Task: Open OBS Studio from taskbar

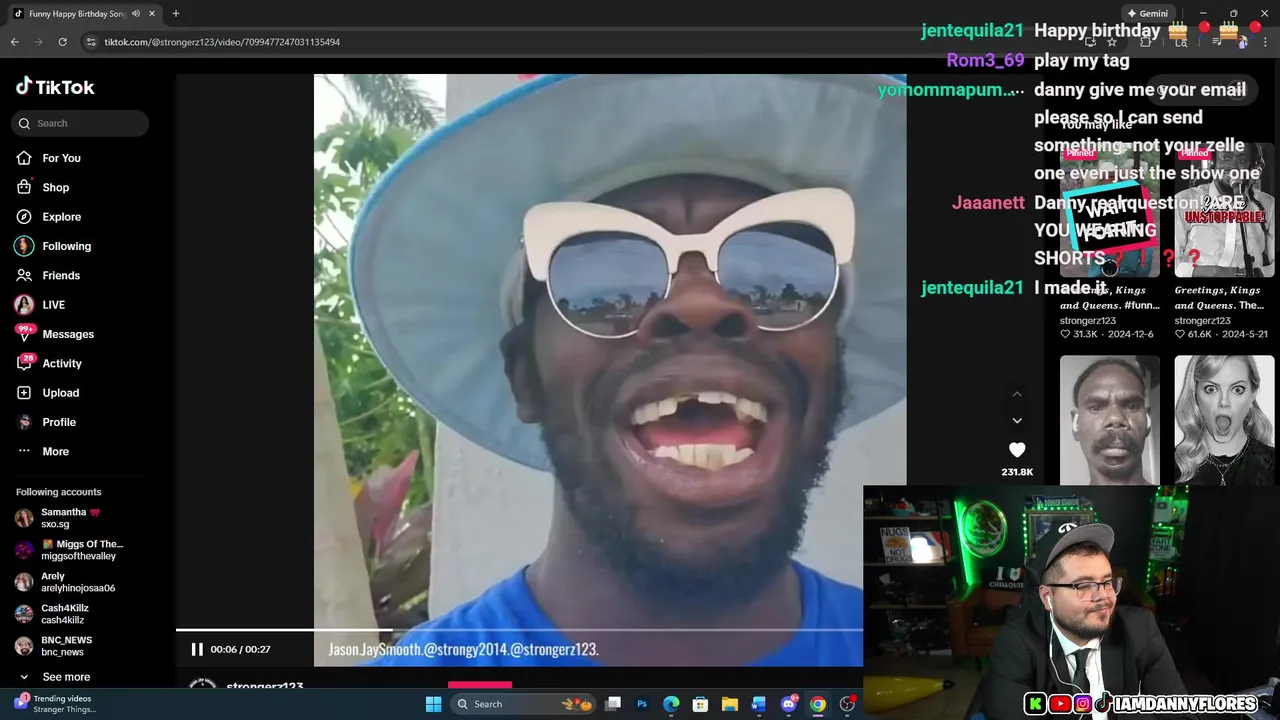Action: click(847, 704)
